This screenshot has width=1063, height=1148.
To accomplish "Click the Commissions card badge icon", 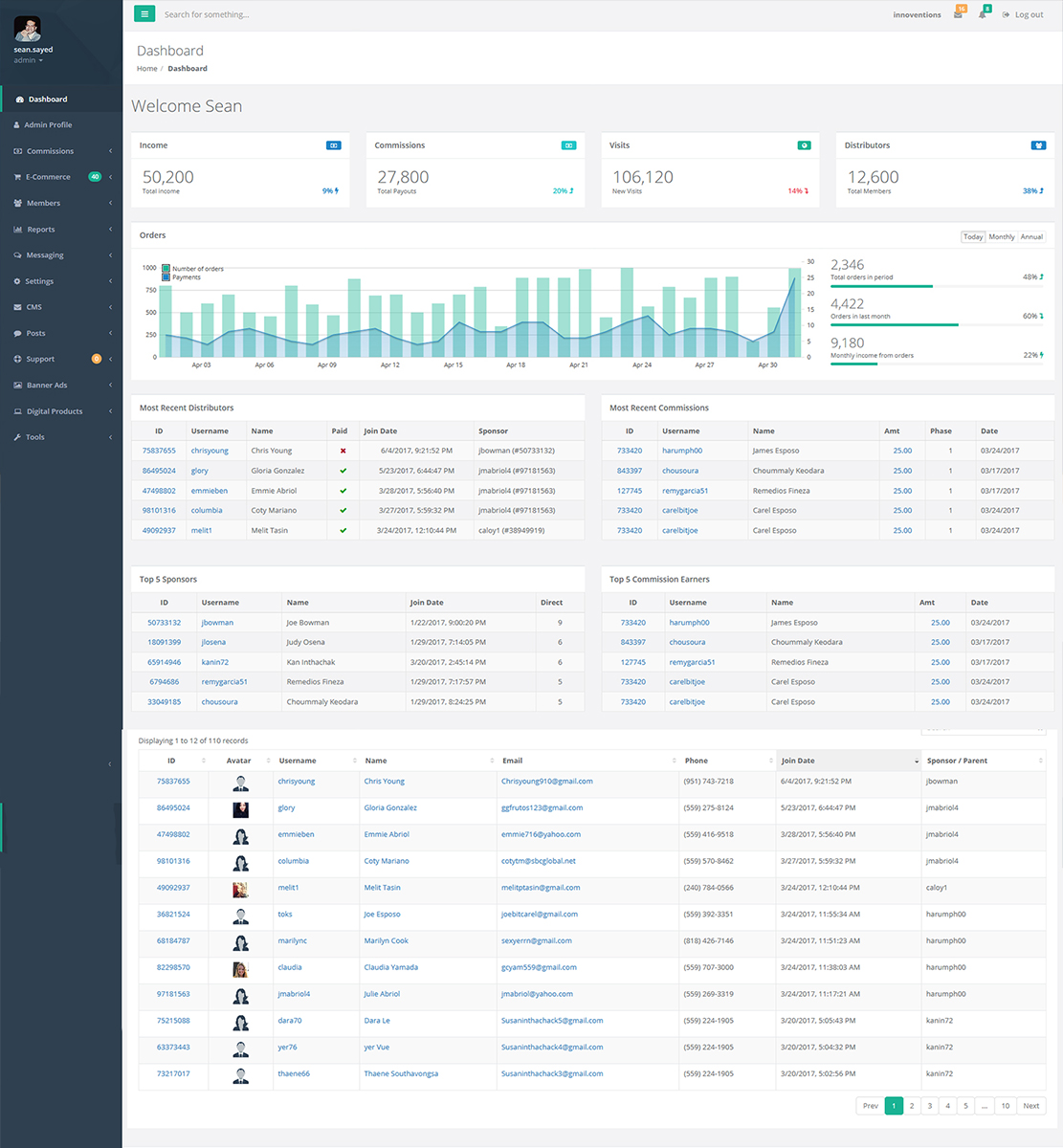I will tap(568, 145).
